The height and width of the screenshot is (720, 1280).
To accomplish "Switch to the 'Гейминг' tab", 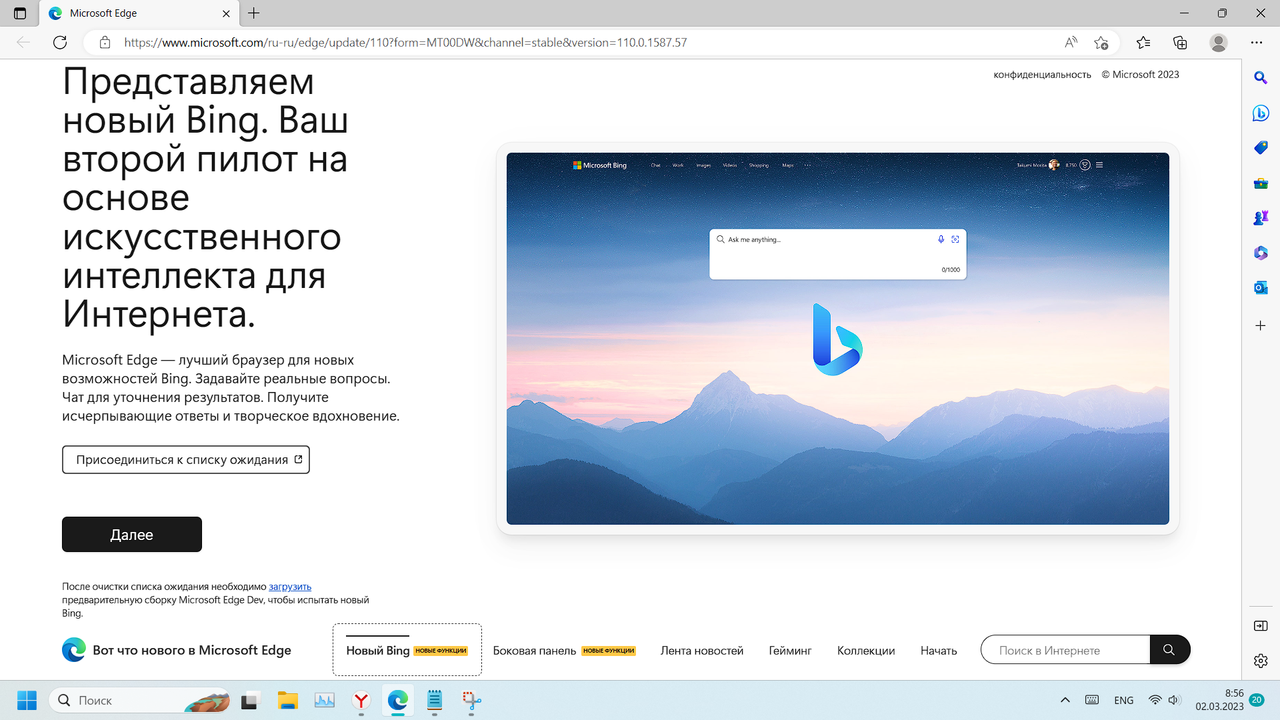I will (790, 650).
